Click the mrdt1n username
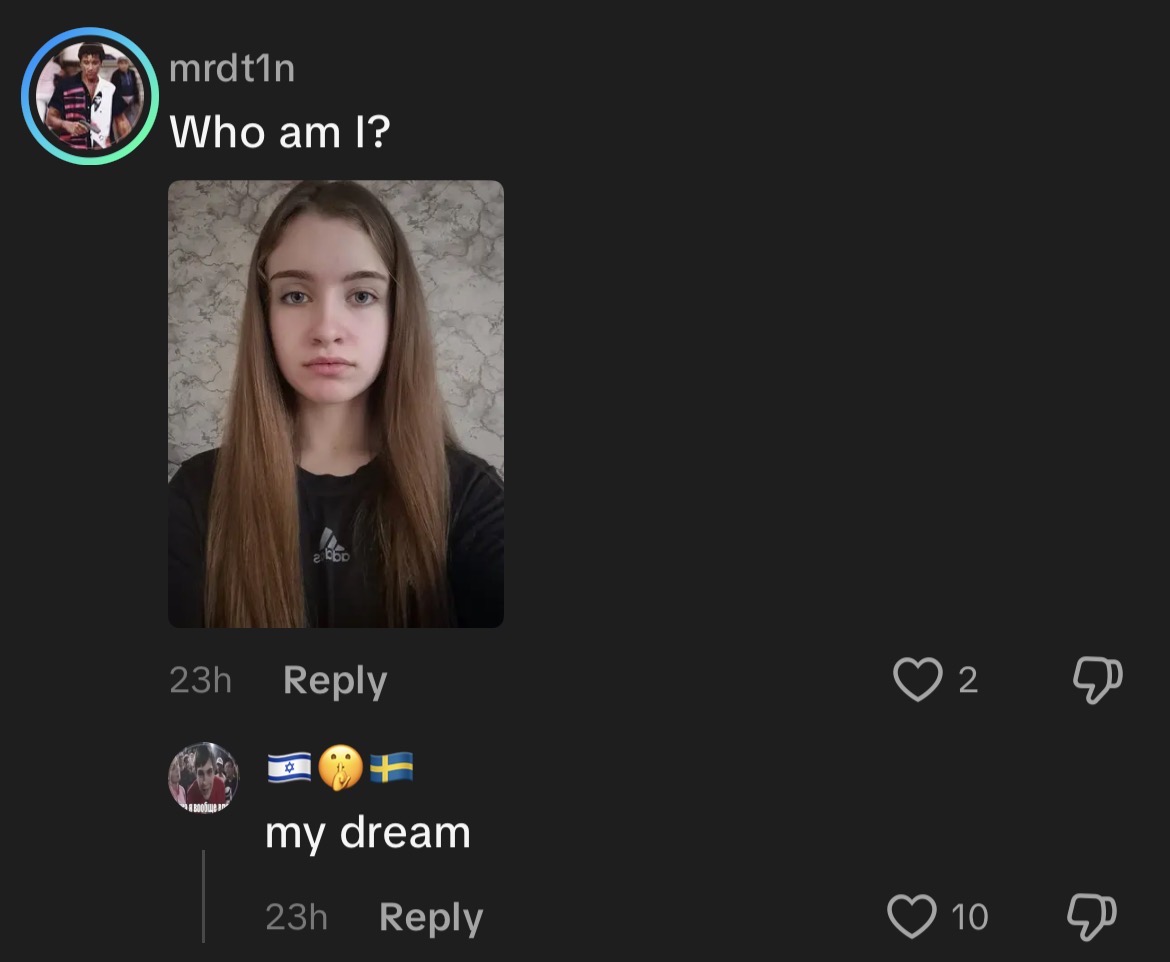The image size is (1170, 962). [232, 69]
